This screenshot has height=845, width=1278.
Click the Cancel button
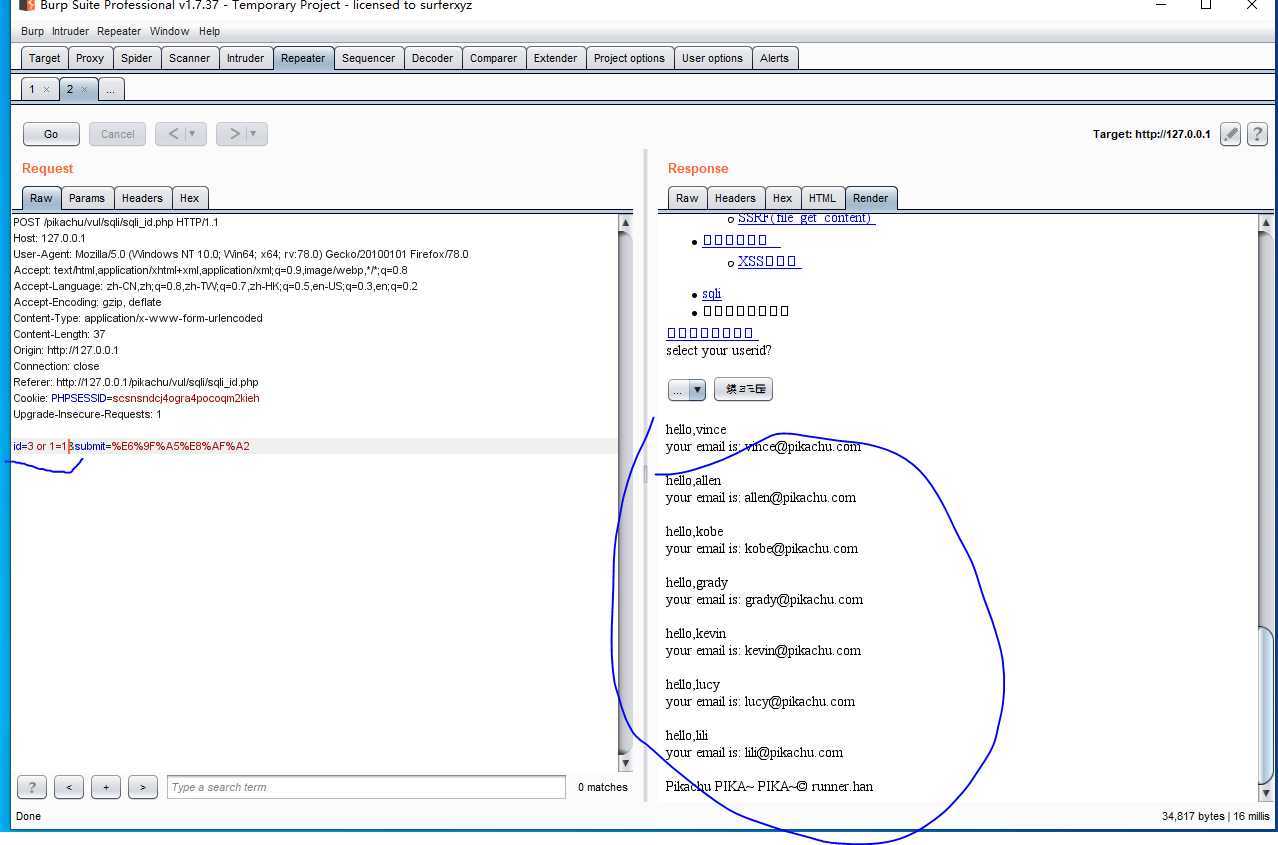click(117, 134)
